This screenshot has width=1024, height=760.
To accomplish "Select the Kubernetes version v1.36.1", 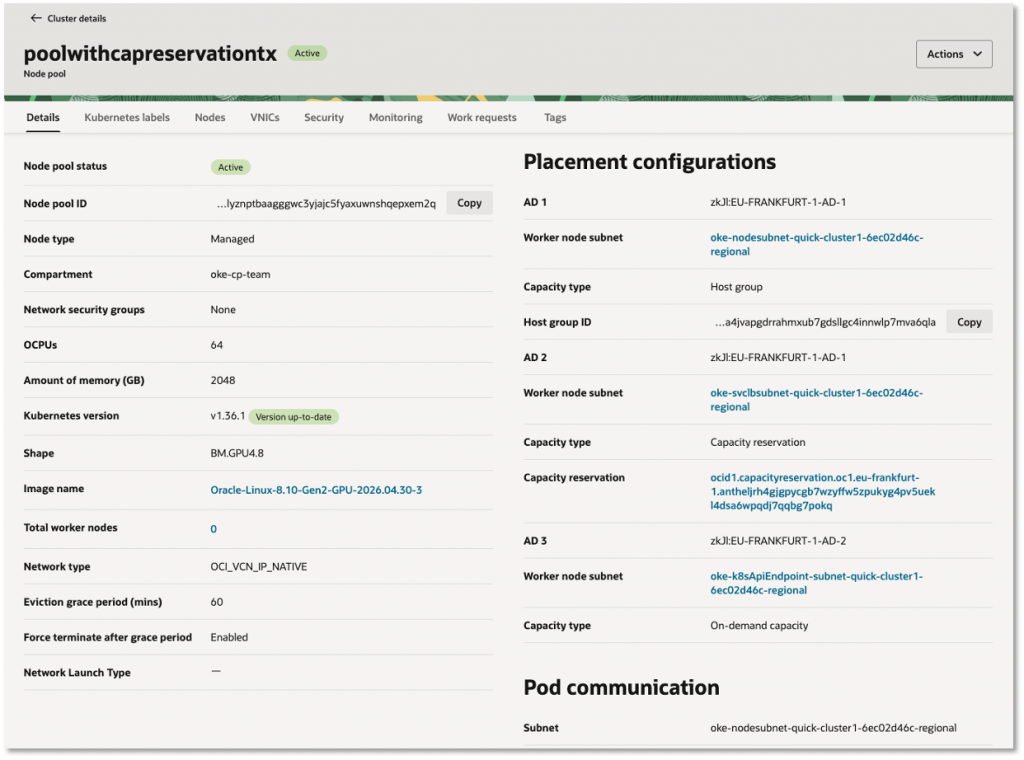I will (228, 416).
